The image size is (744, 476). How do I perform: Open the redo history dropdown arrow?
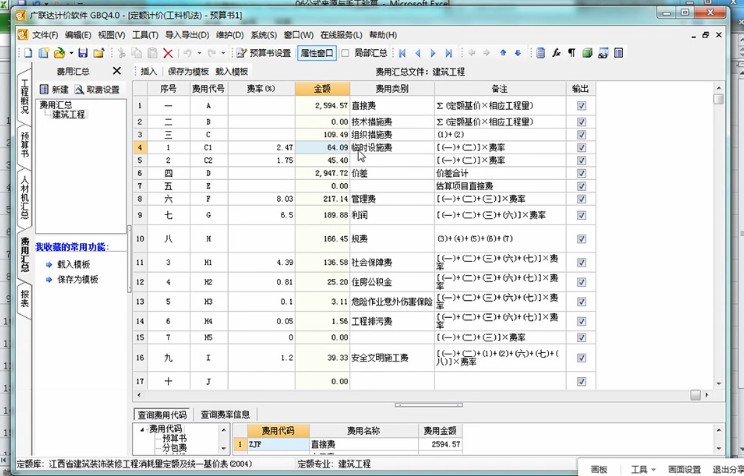223,53
